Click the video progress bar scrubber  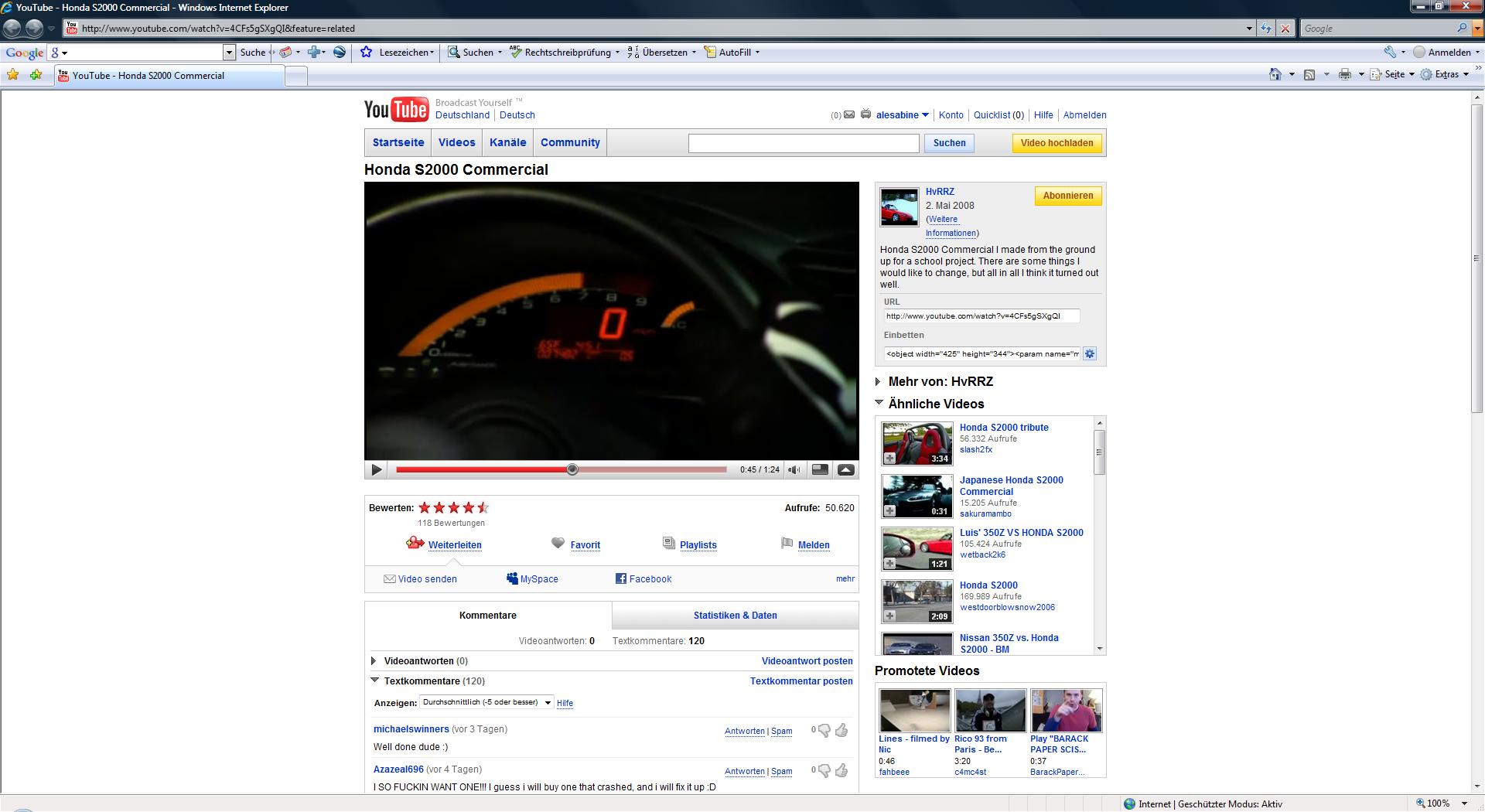[572, 469]
